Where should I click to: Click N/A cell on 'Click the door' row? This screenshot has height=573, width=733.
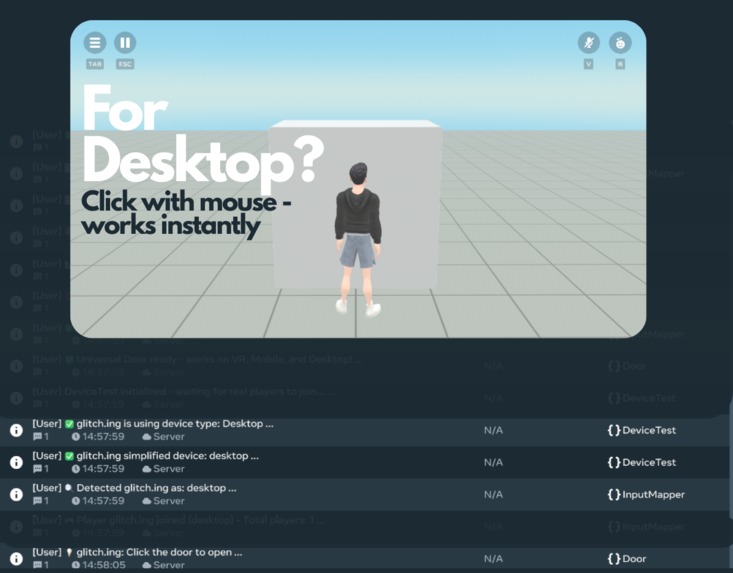click(493, 559)
